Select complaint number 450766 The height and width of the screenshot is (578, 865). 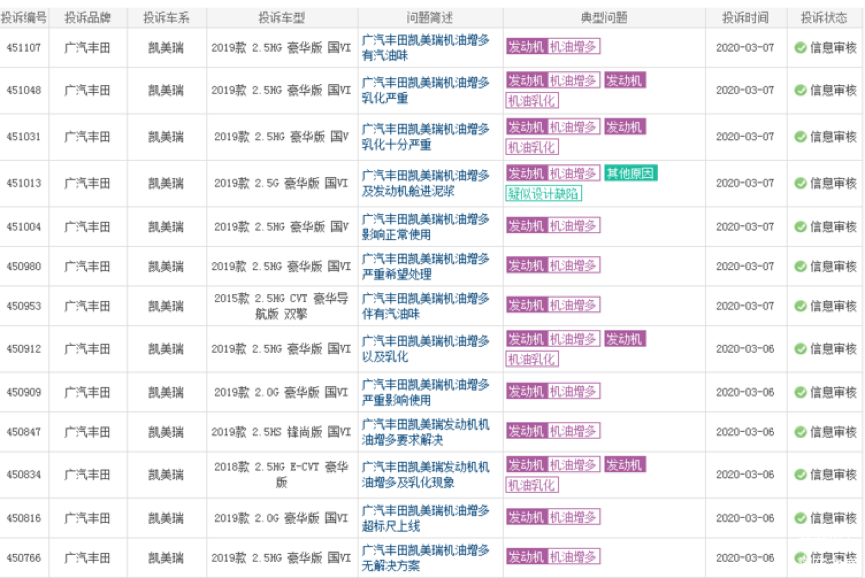24,558
